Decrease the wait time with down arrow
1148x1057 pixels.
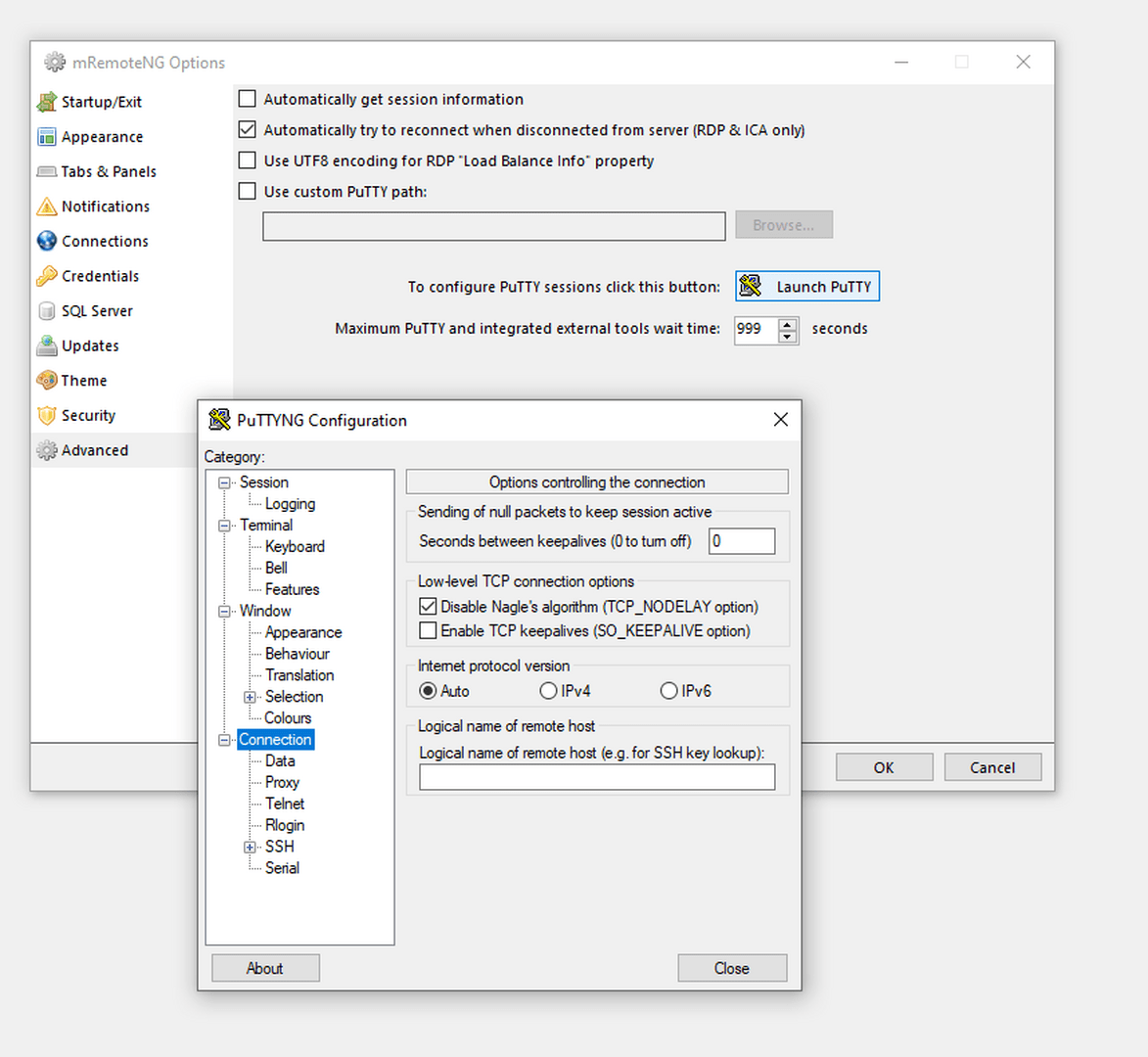(787, 337)
